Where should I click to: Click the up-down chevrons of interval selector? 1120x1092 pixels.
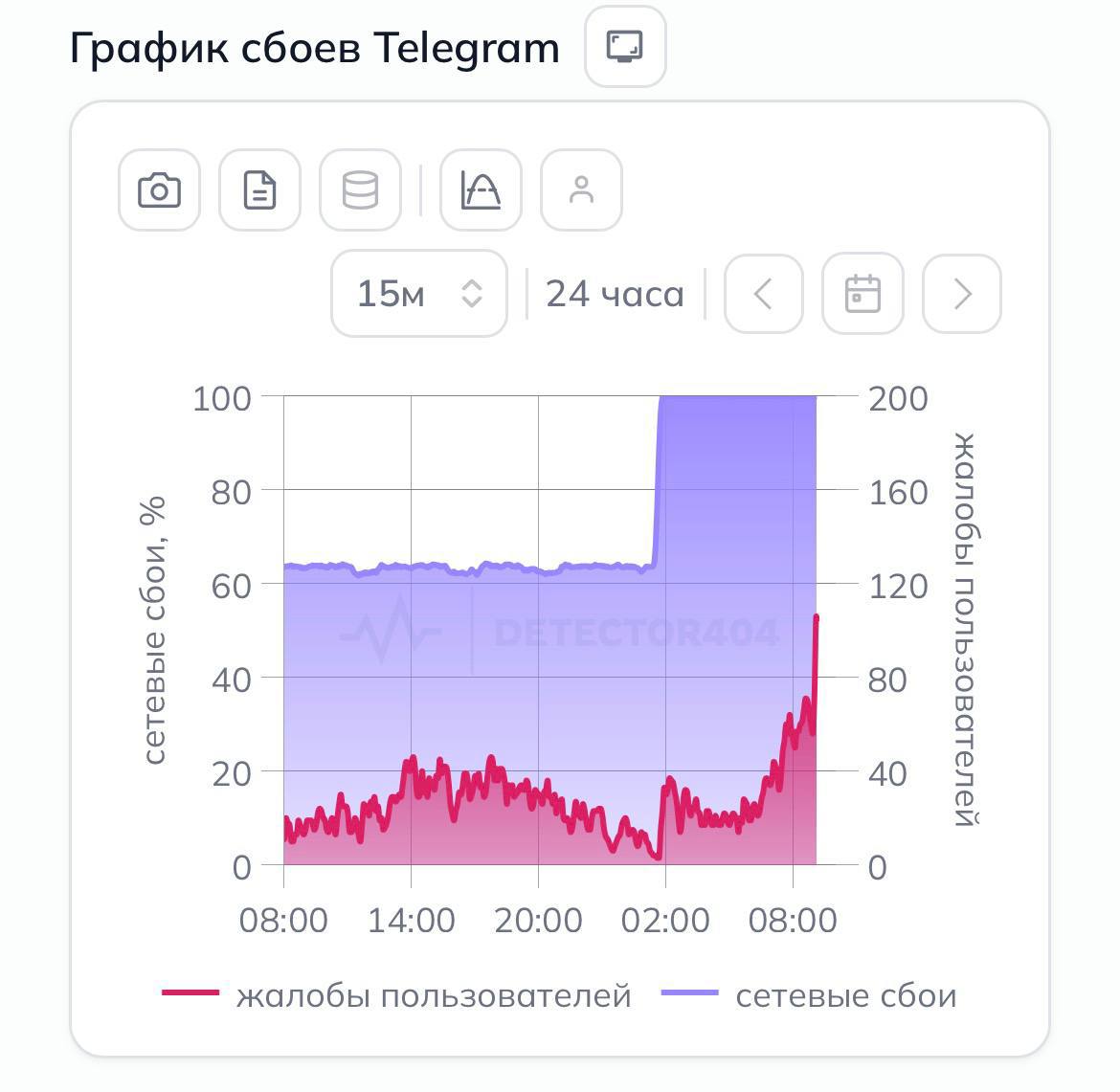click(471, 294)
